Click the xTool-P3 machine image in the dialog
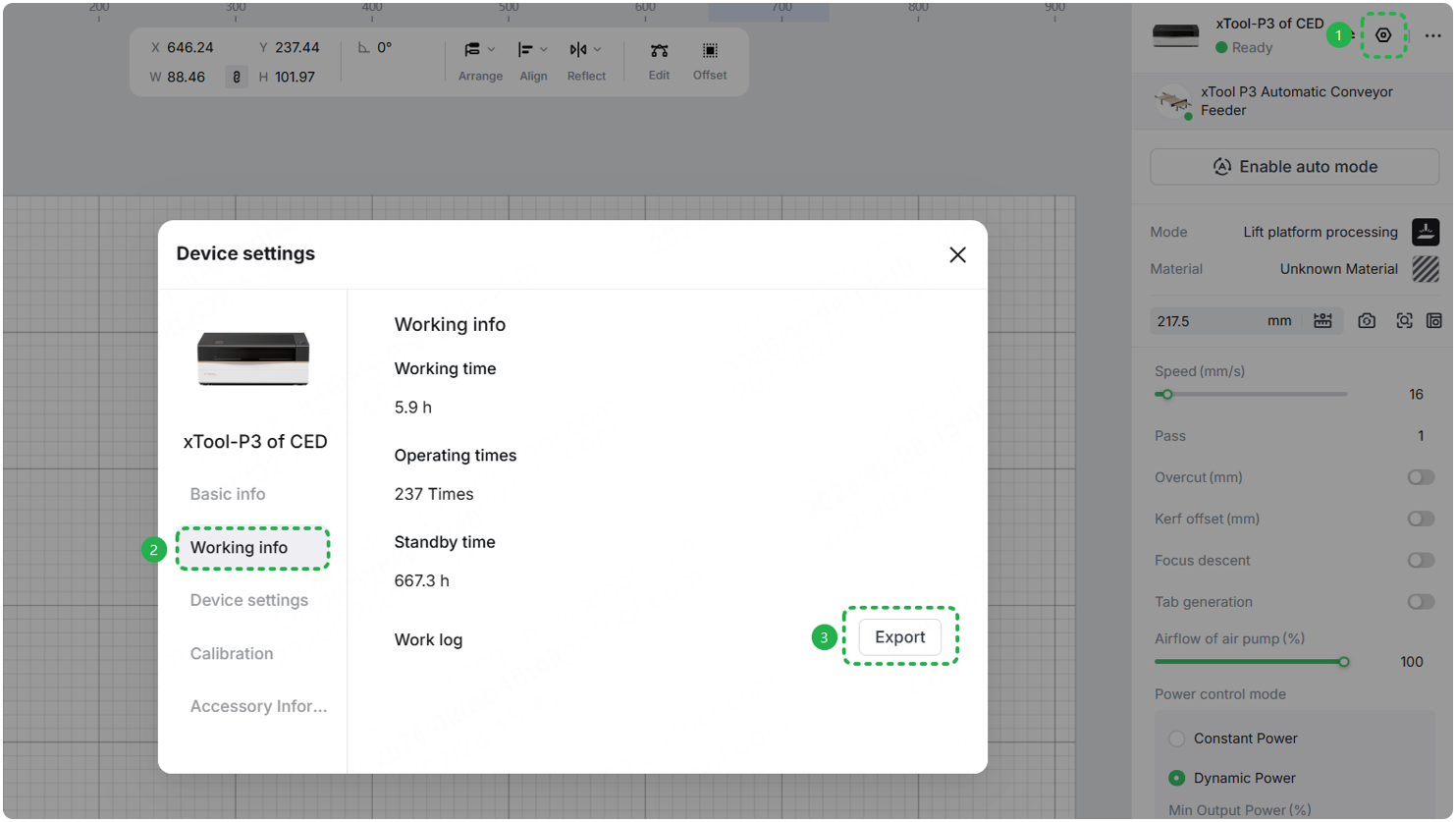1456x822 pixels. click(x=253, y=358)
